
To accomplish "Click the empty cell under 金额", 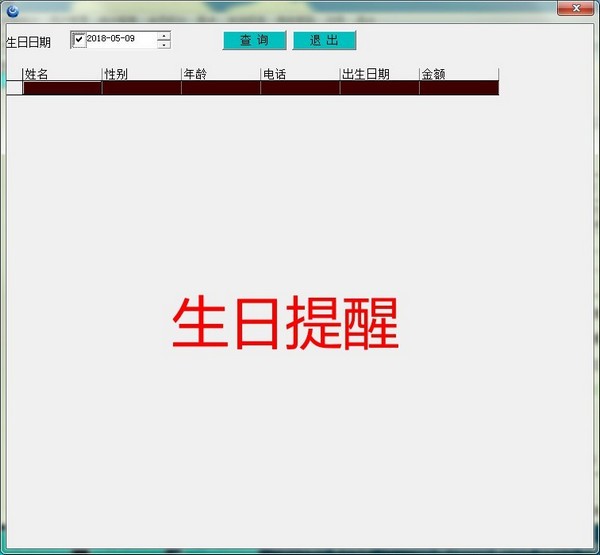I will click(x=459, y=88).
